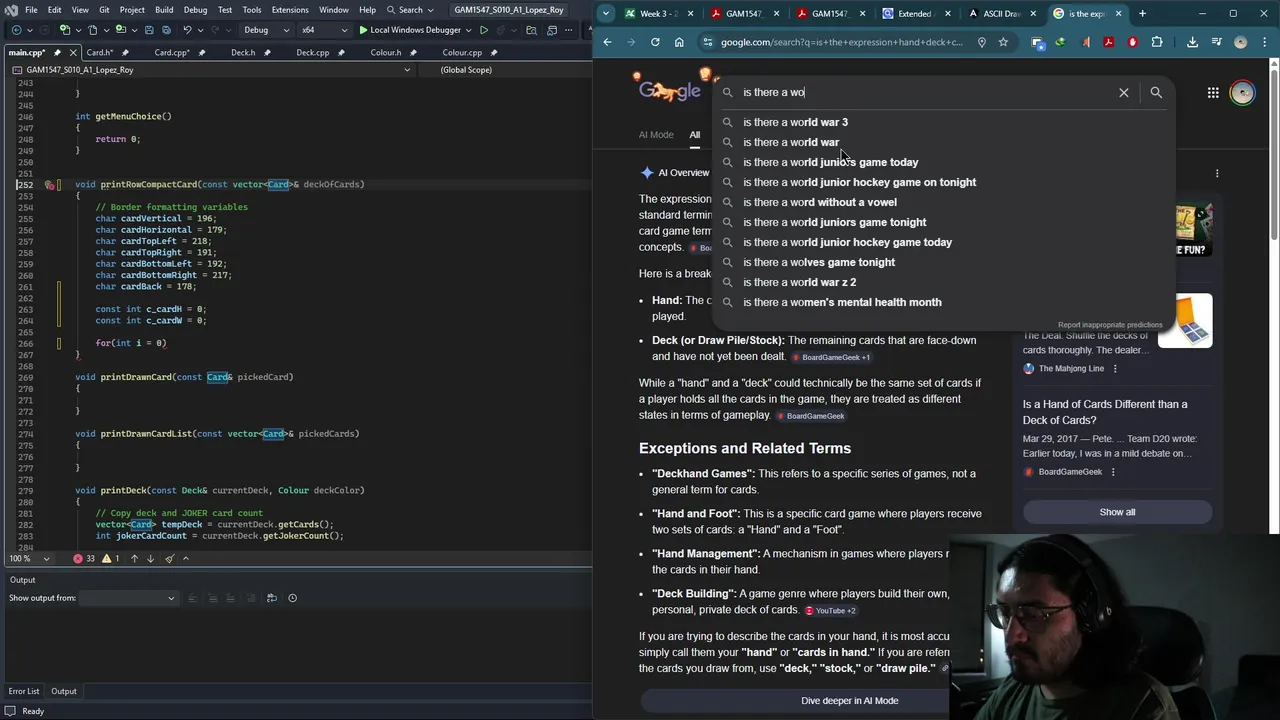Click red error count 33 indicator
This screenshot has width=1280, height=720.
pyautogui.click(x=84, y=558)
